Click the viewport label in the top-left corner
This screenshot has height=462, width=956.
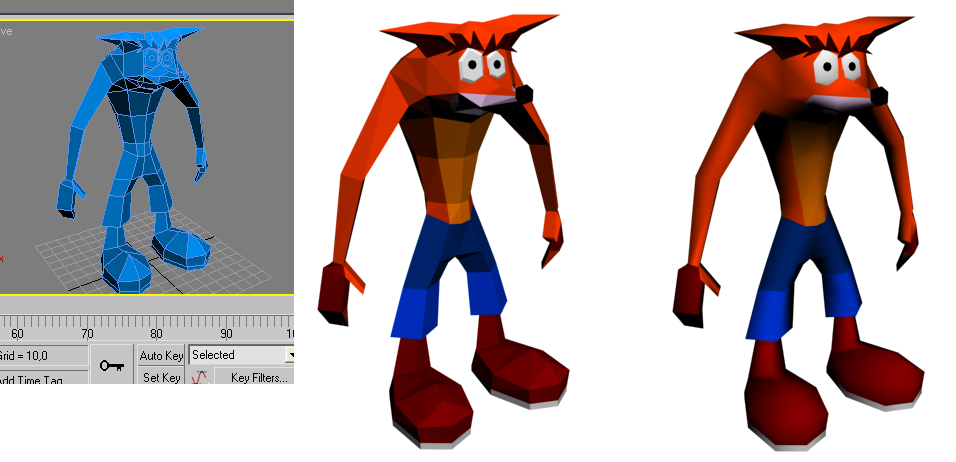point(6,31)
